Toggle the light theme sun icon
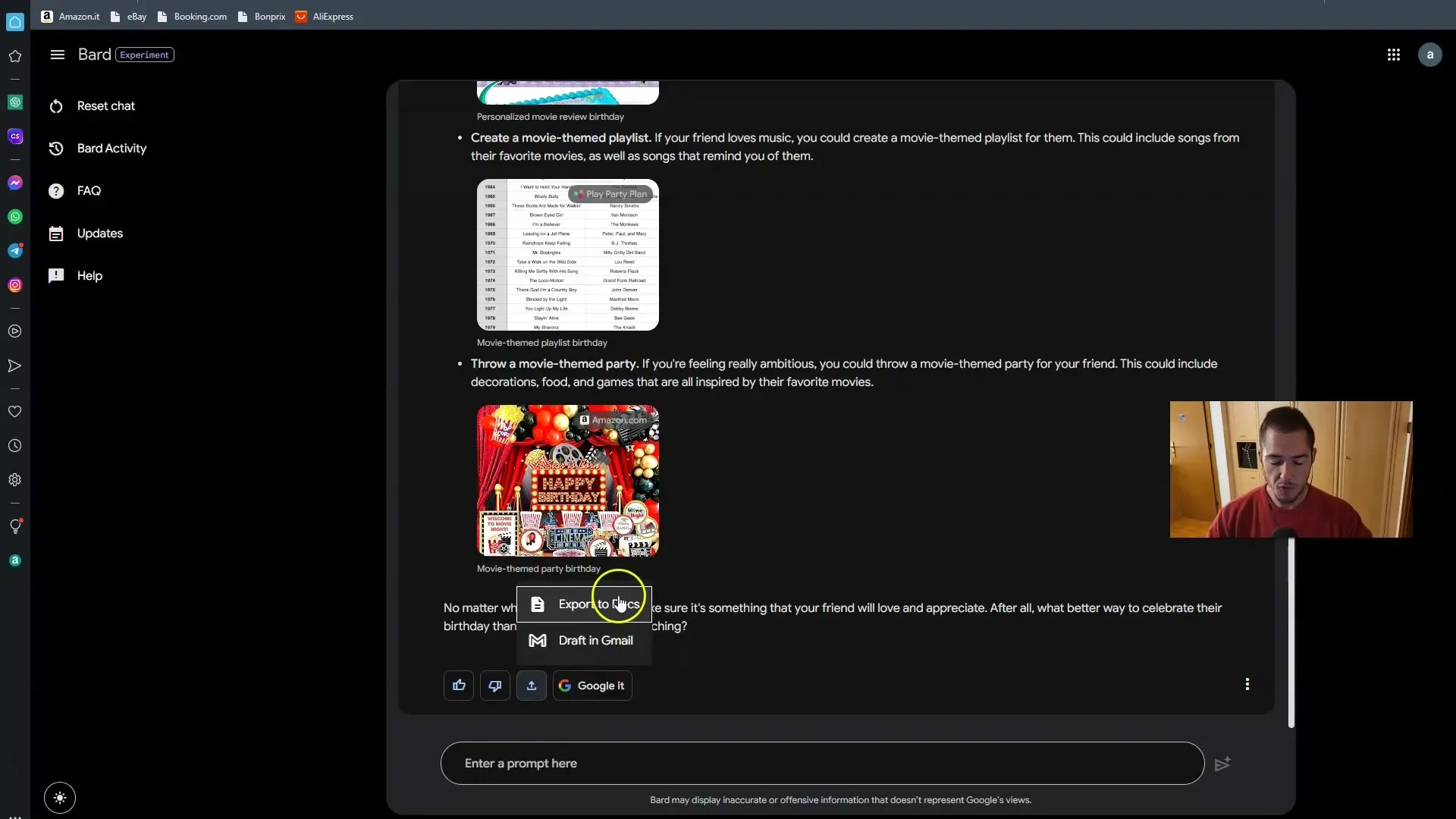The image size is (1456, 819). [x=60, y=798]
